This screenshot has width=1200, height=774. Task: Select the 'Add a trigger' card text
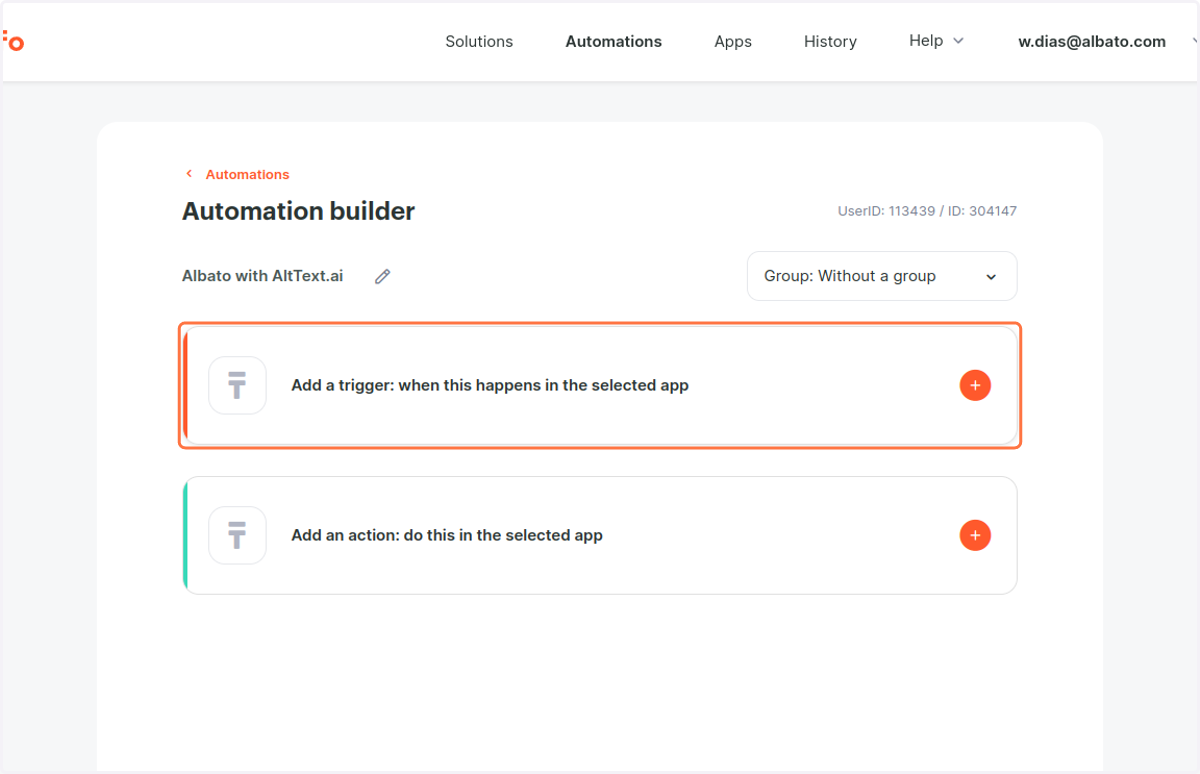(490, 385)
